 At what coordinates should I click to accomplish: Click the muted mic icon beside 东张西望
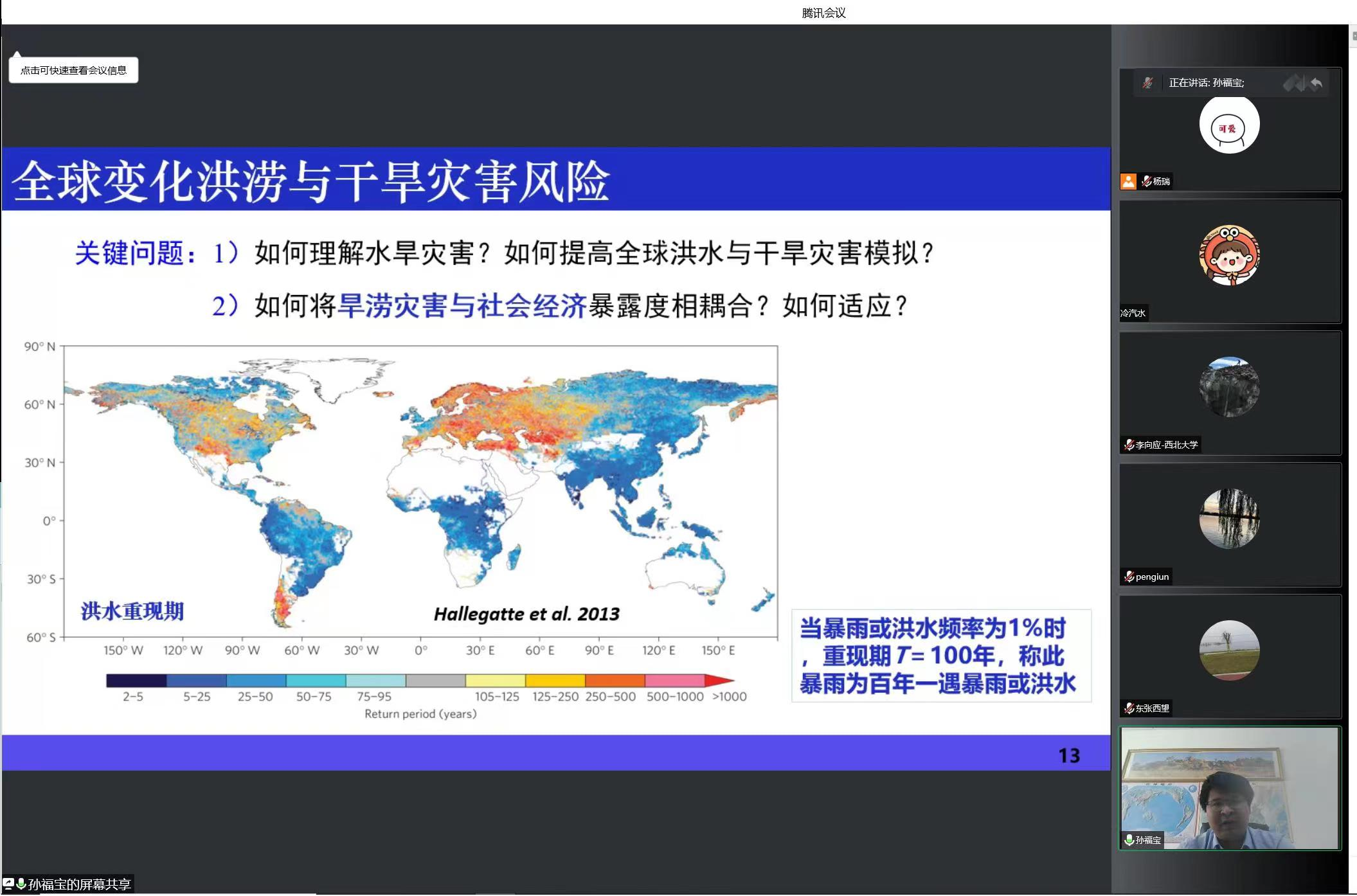tap(1129, 708)
